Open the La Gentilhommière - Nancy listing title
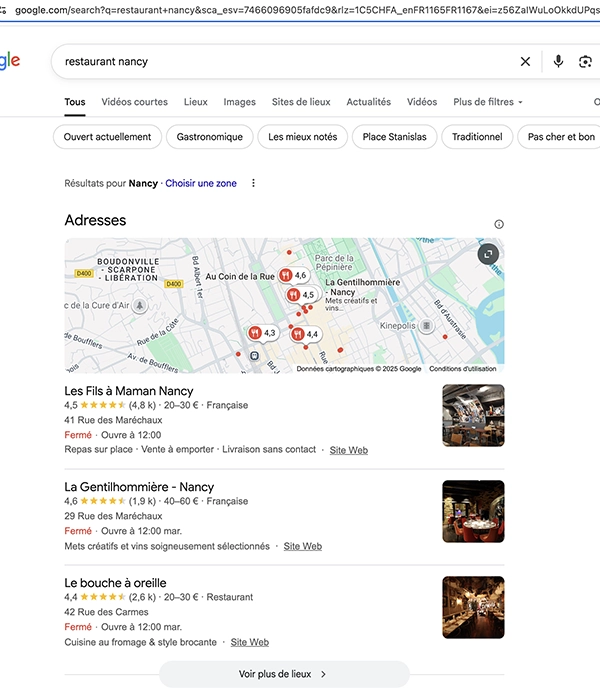Image resolution: width=600 pixels, height=700 pixels. (139, 487)
